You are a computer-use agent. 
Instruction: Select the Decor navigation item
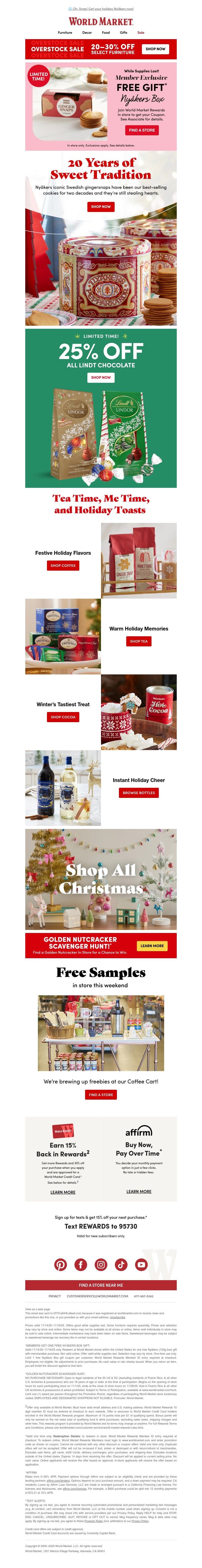(87, 33)
